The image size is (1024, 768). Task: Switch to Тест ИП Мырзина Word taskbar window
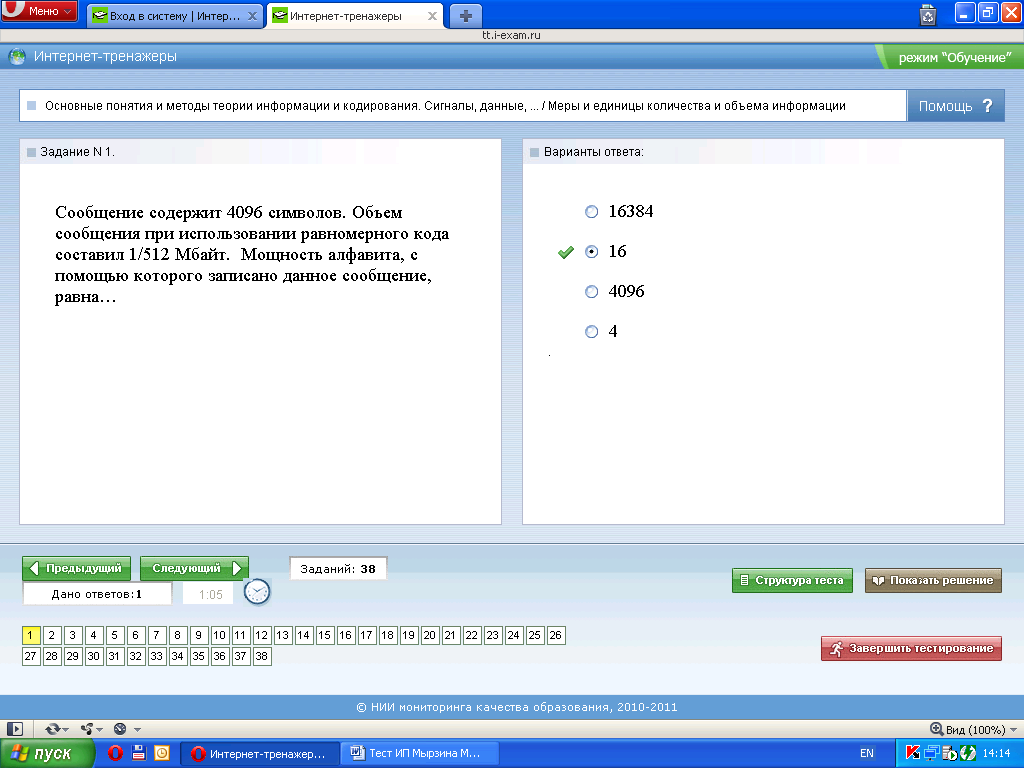coord(420,754)
